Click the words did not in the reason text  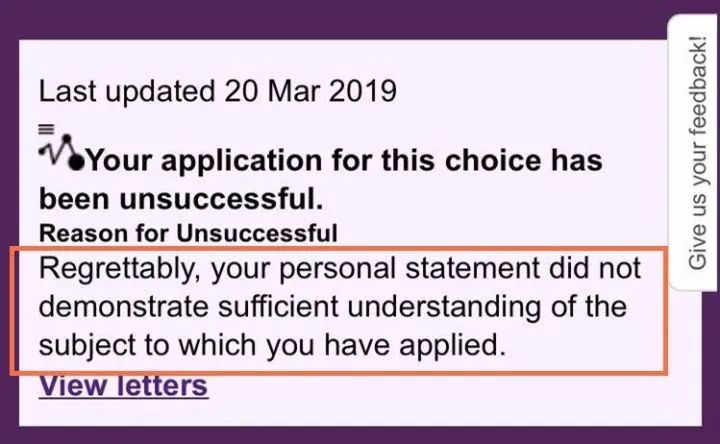click(595, 268)
